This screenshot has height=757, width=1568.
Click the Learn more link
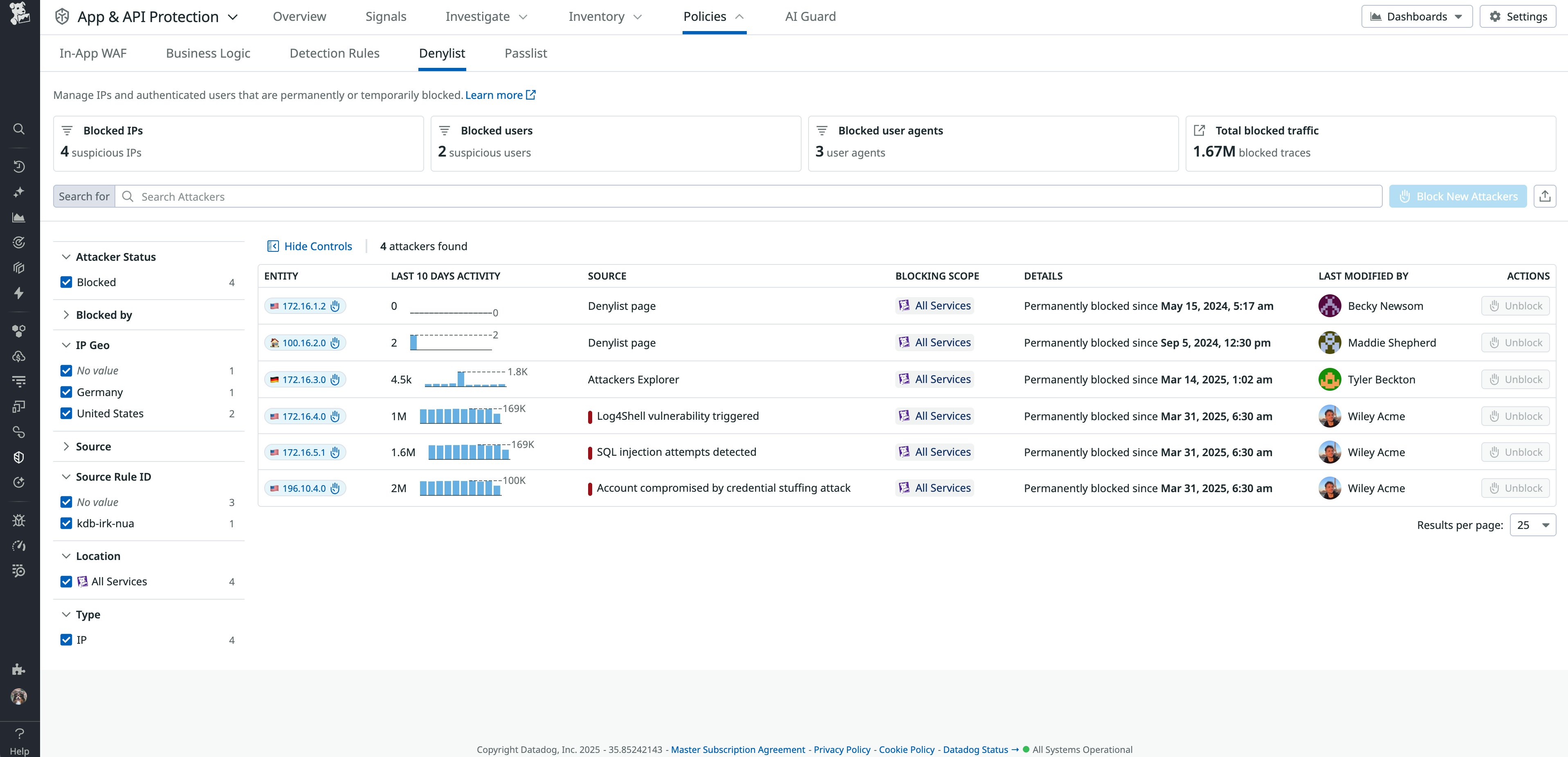(494, 95)
